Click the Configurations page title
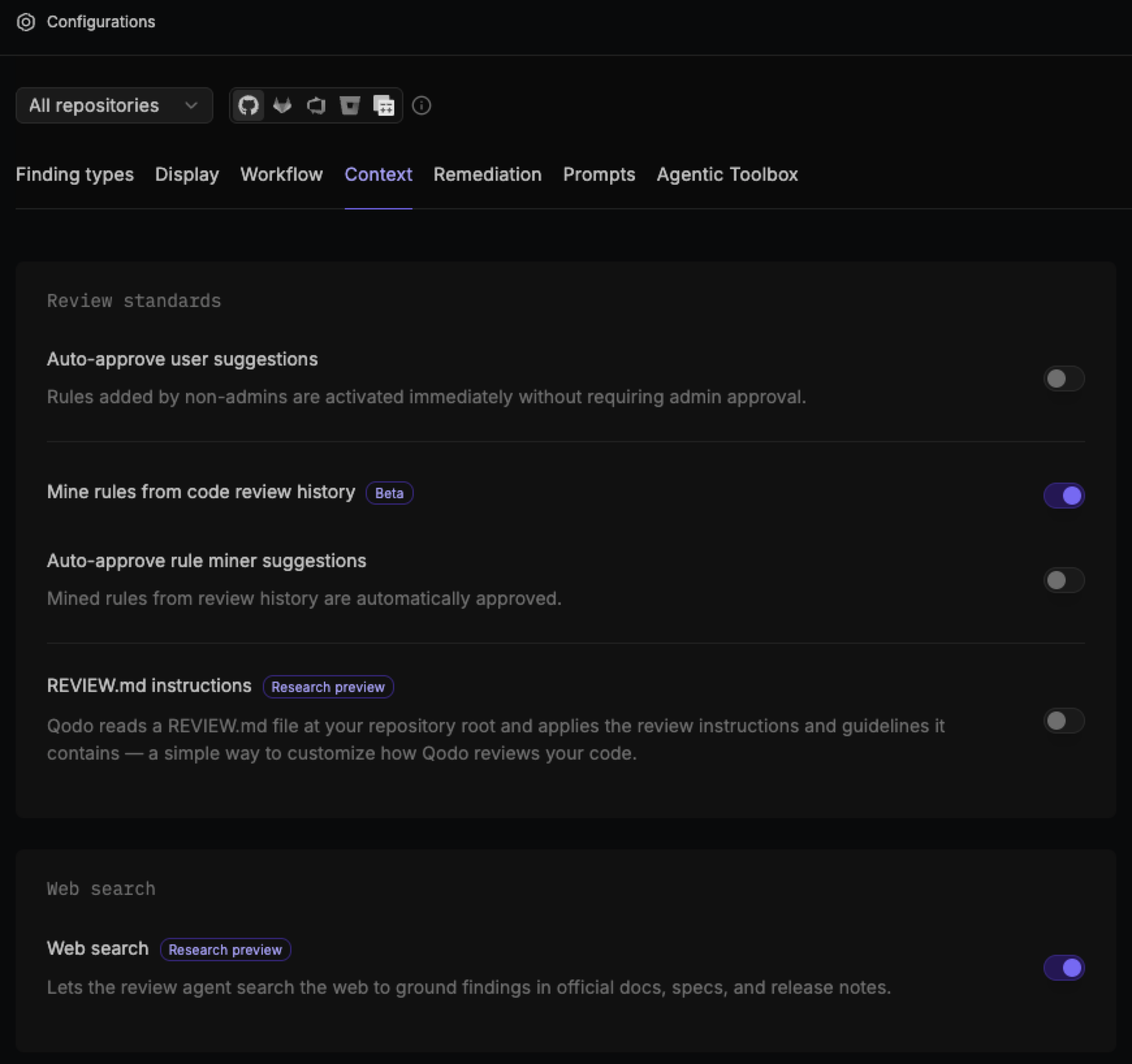1132x1064 pixels. point(101,22)
